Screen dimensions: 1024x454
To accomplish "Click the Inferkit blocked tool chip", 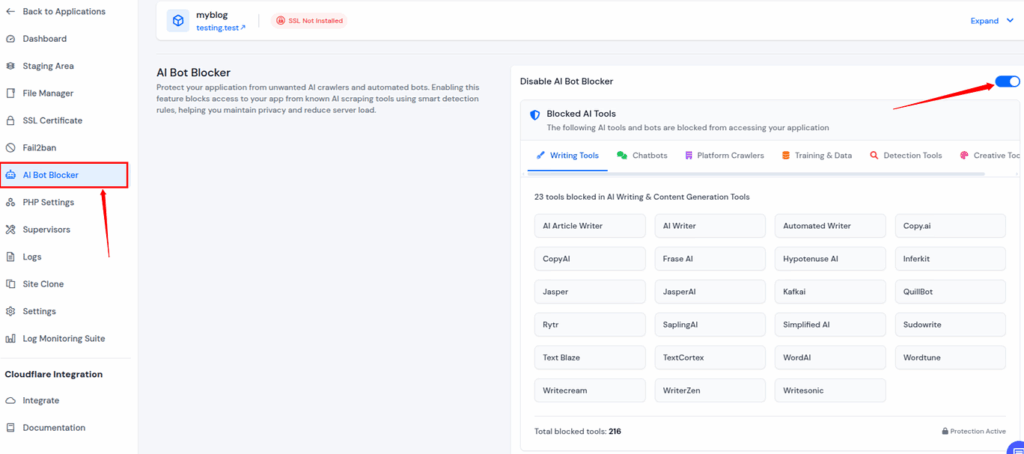I will click(950, 259).
